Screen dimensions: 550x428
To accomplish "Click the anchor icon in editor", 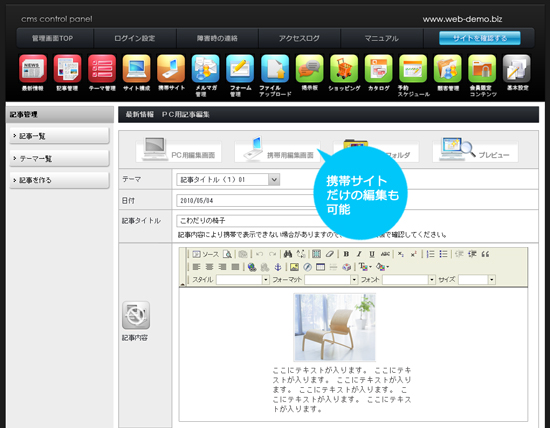I will coord(277,267).
